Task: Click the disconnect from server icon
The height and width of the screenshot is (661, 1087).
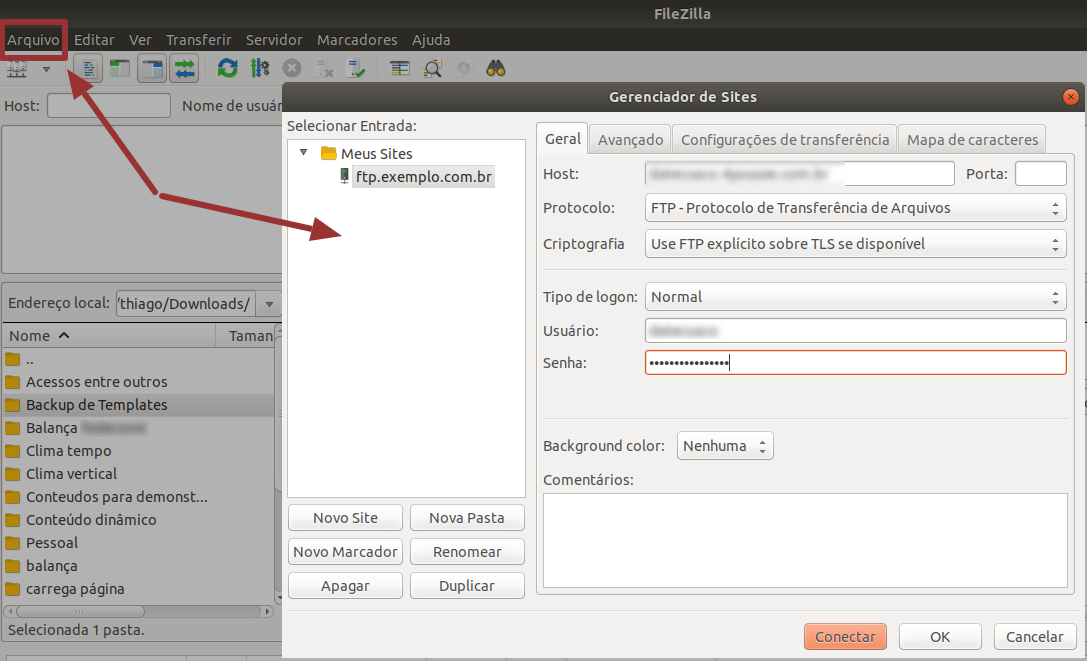Action: point(324,69)
